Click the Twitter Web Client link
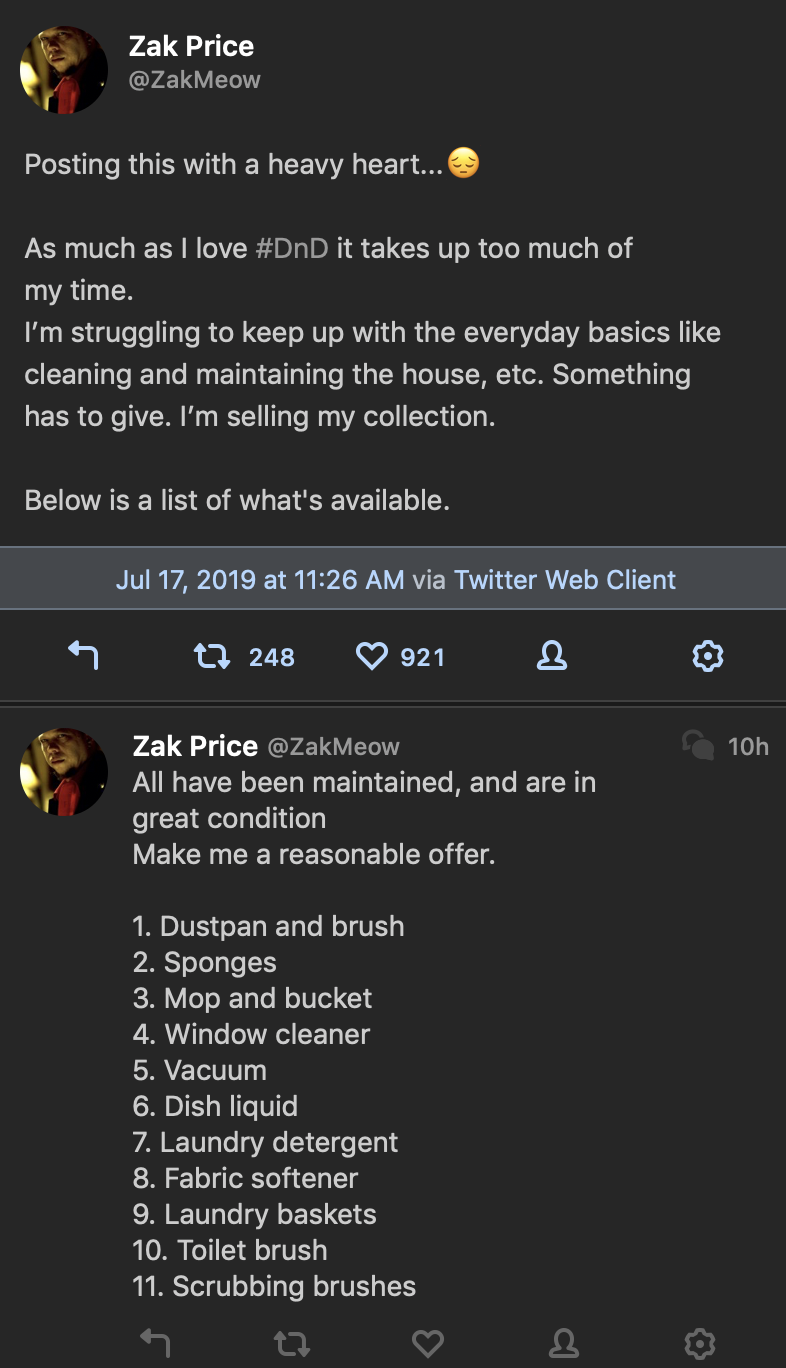Viewport: 786px width, 1368px height. 565,580
